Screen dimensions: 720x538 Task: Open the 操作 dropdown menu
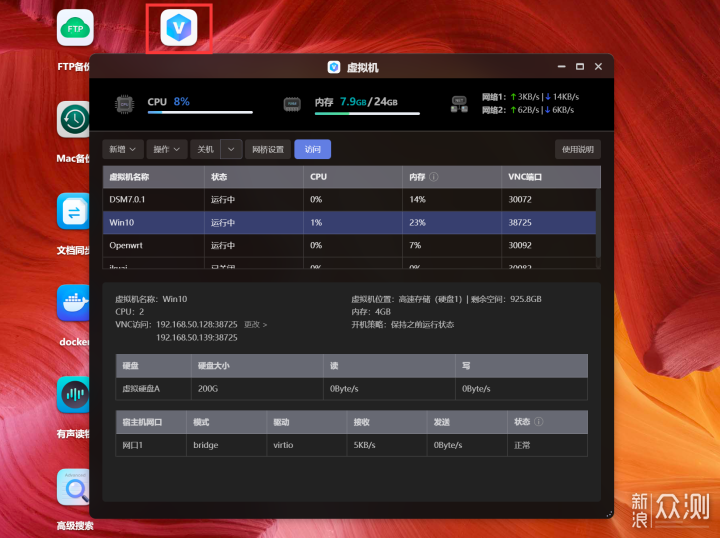(x=167, y=149)
